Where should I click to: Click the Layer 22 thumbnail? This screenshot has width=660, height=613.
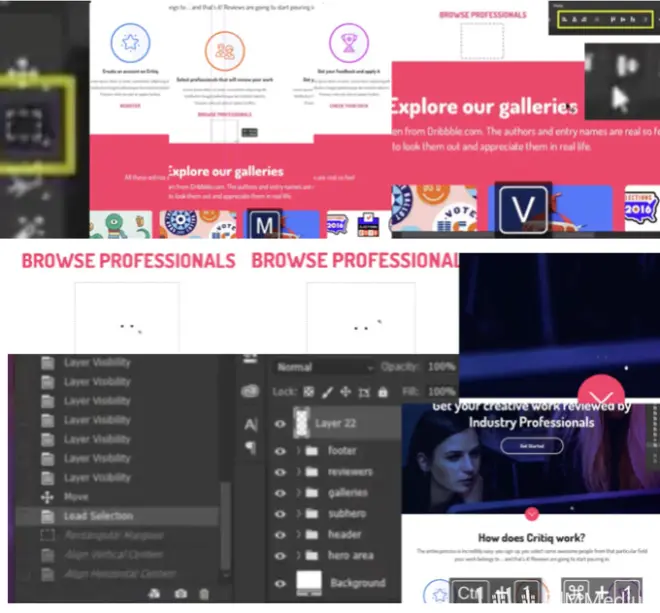[301, 423]
